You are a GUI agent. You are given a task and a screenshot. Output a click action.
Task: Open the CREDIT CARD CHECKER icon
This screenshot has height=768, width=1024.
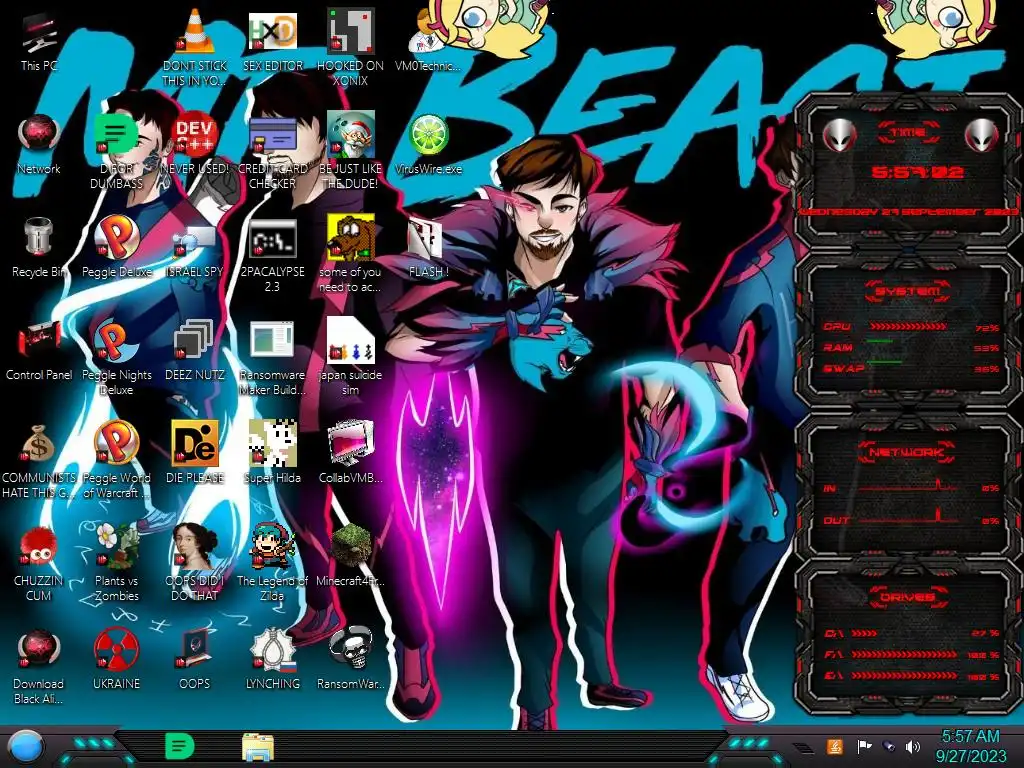coord(273,152)
